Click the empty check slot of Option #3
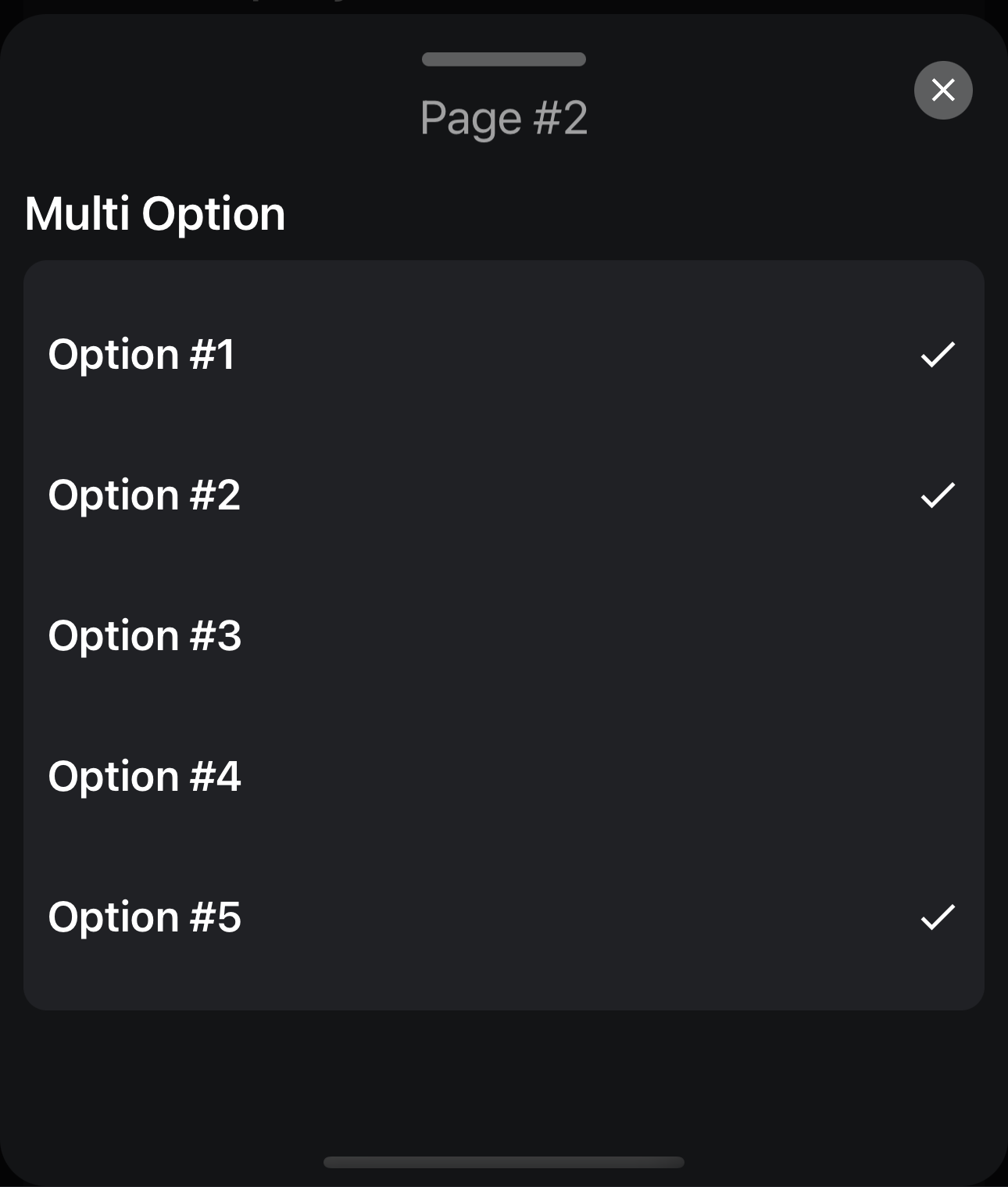 point(938,635)
